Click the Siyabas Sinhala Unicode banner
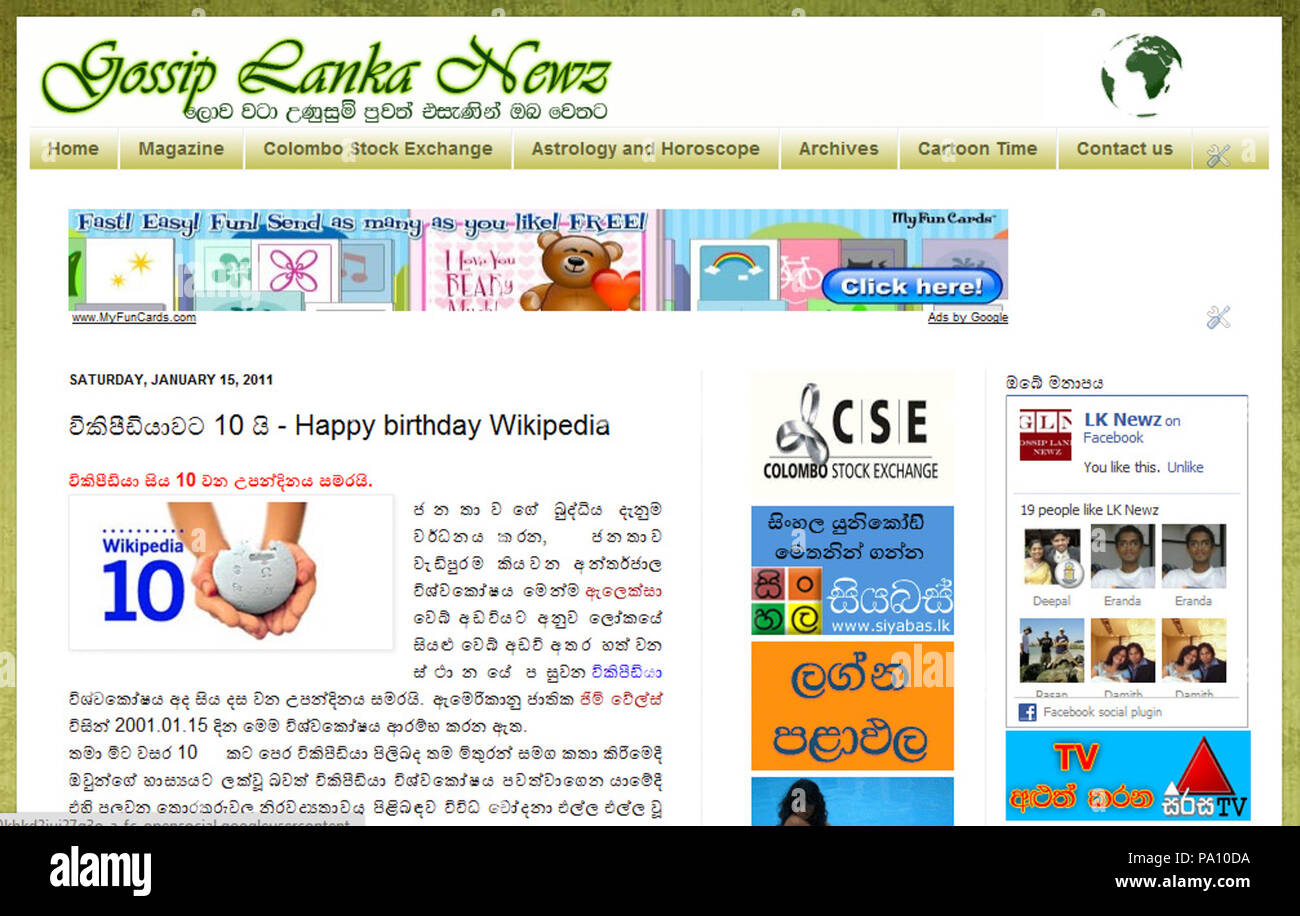Image resolution: width=1300 pixels, height=916 pixels. click(852, 571)
